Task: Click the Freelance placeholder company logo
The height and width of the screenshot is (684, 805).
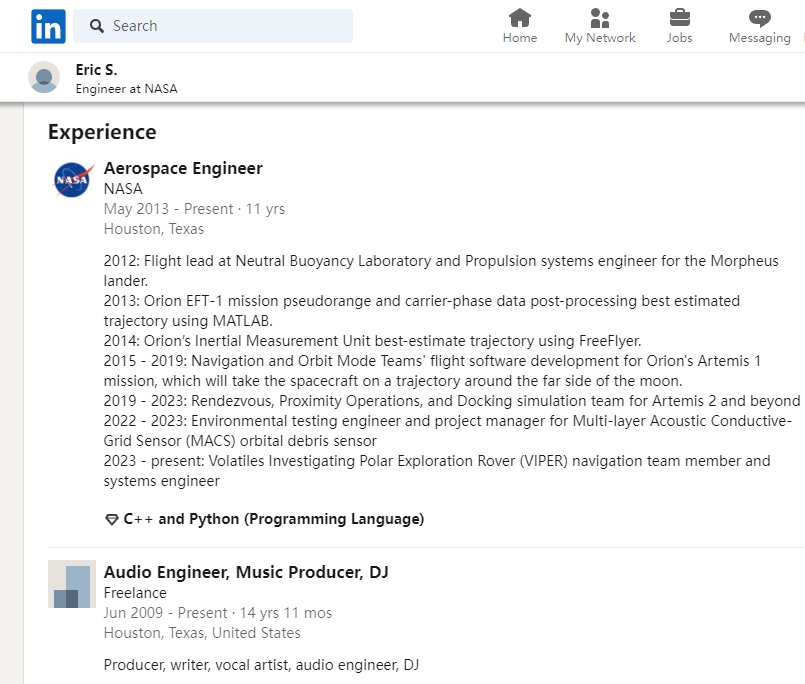Action: point(72,584)
